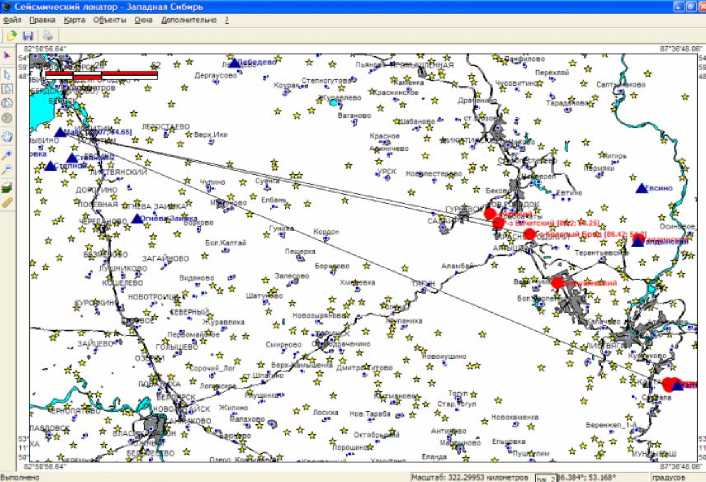This screenshot has height=482, width=706.
Task: Open the green layers icon in sidebar
Action: click(7, 188)
